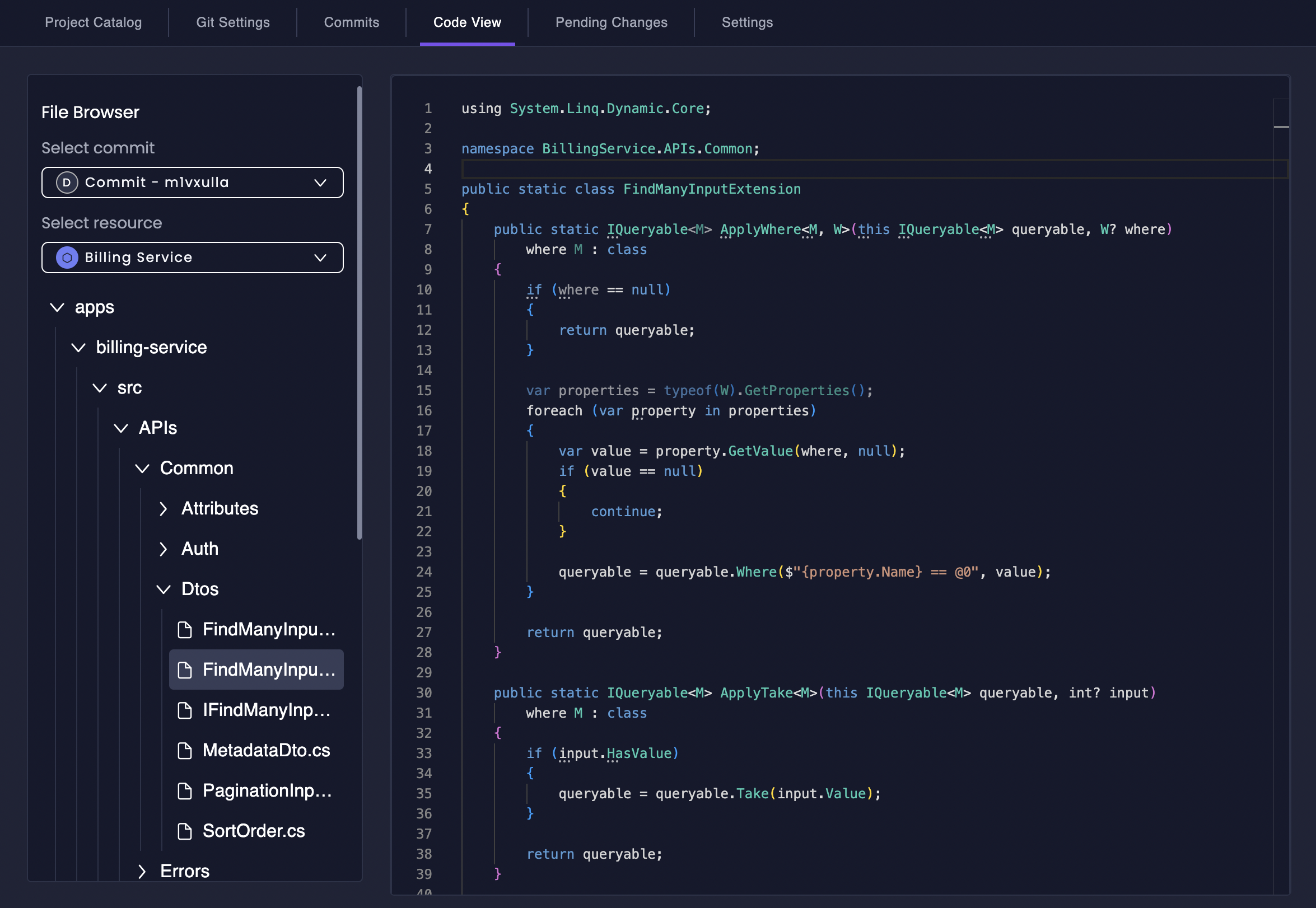Click the SortOrder.cs file icon
This screenshot has height=908, width=1316.
coord(184,831)
